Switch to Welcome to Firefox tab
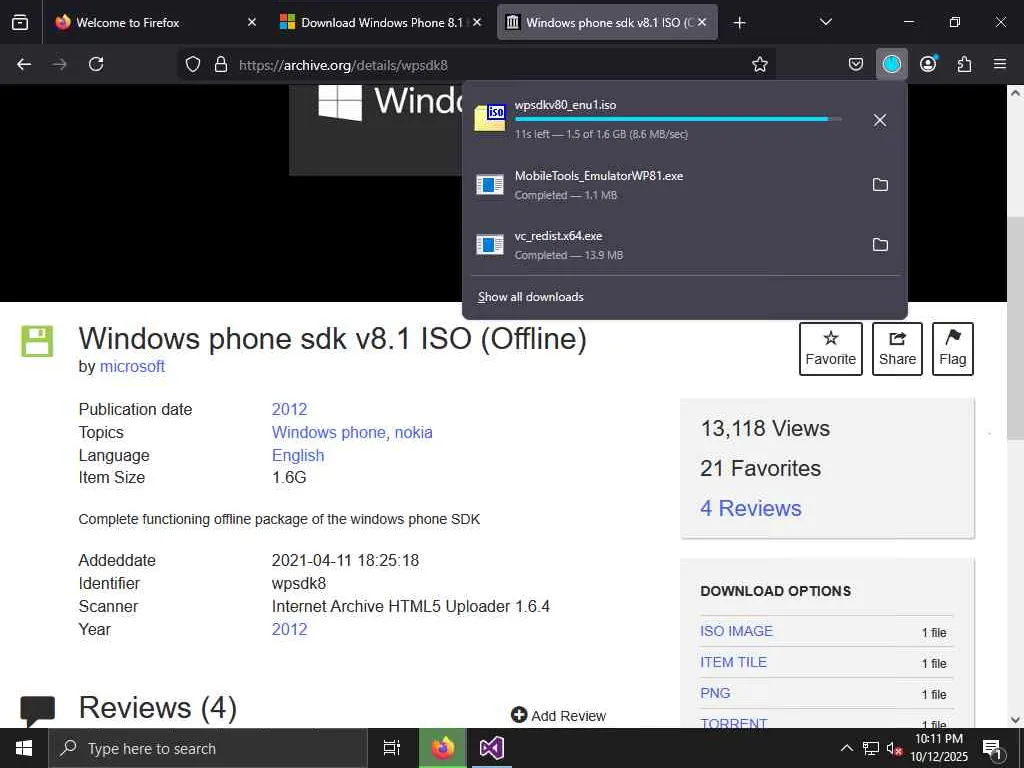Image resolution: width=1024 pixels, height=768 pixels. coord(153,23)
